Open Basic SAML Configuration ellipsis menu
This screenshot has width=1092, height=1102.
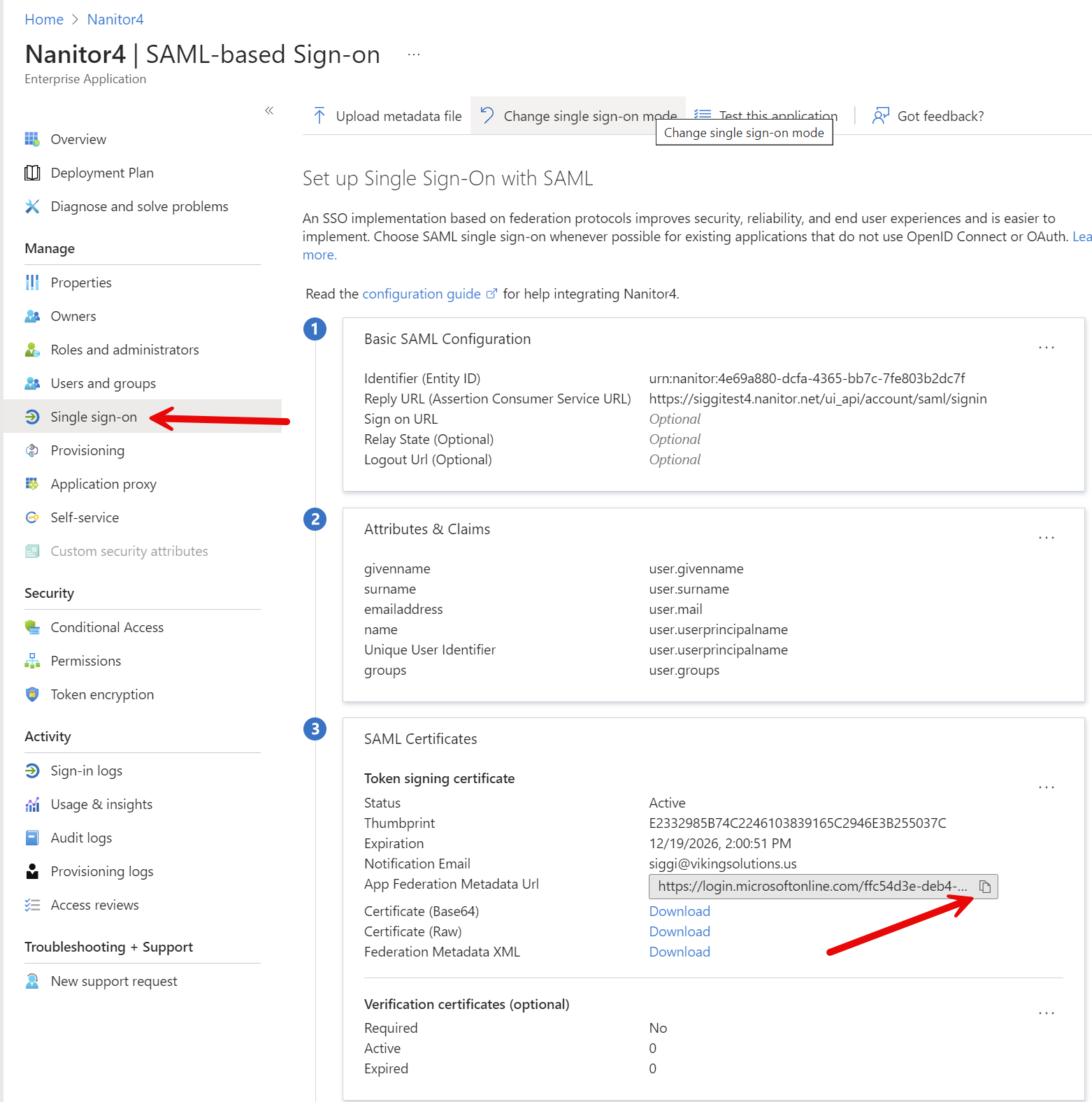1046,348
